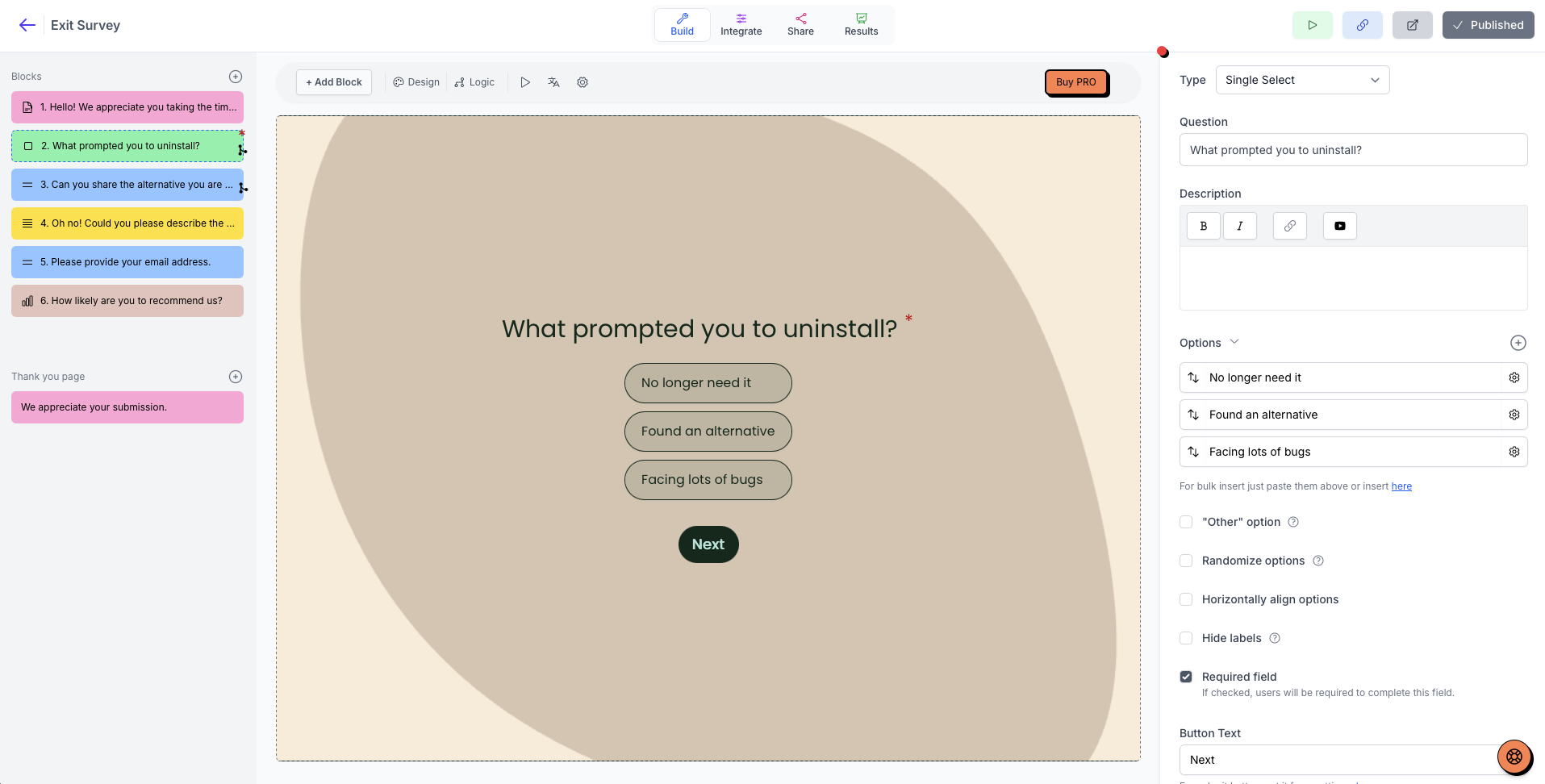Open the settings gear in the editor toolbar
Image resolution: width=1545 pixels, height=784 pixels.
[x=583, y=82]
